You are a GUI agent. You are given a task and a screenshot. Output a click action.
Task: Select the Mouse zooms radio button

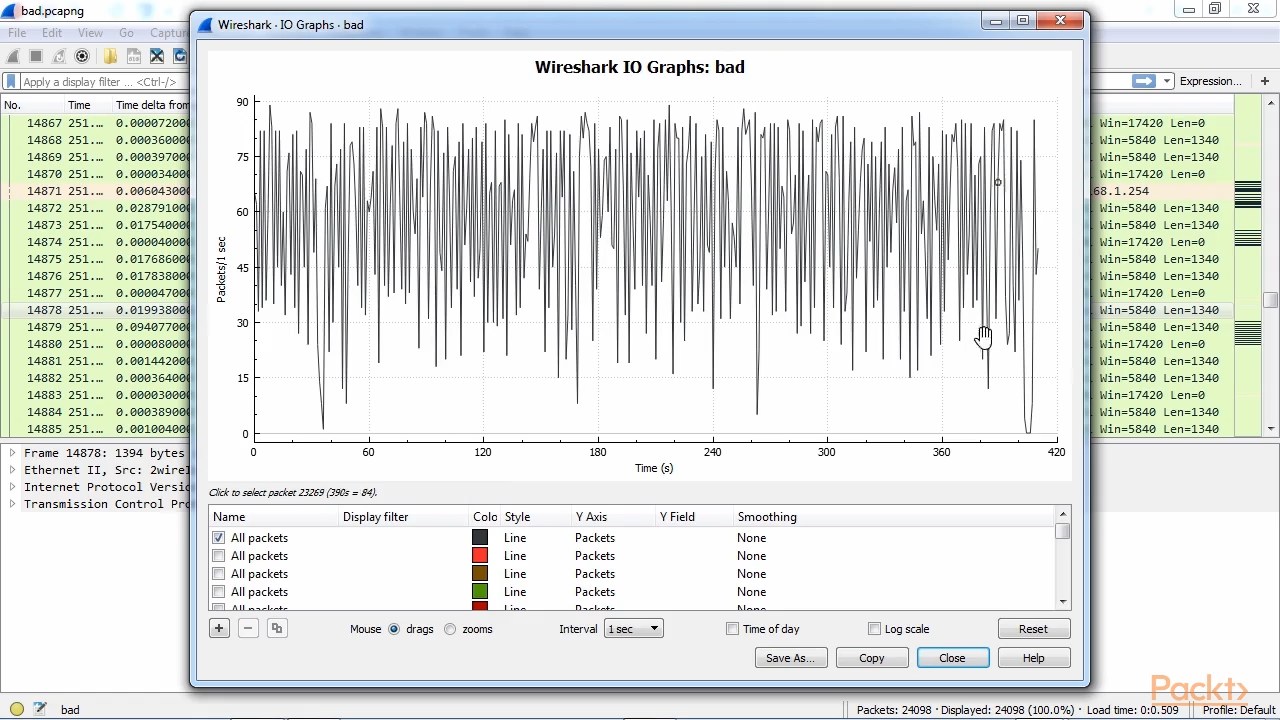click(x=450, y=629)
